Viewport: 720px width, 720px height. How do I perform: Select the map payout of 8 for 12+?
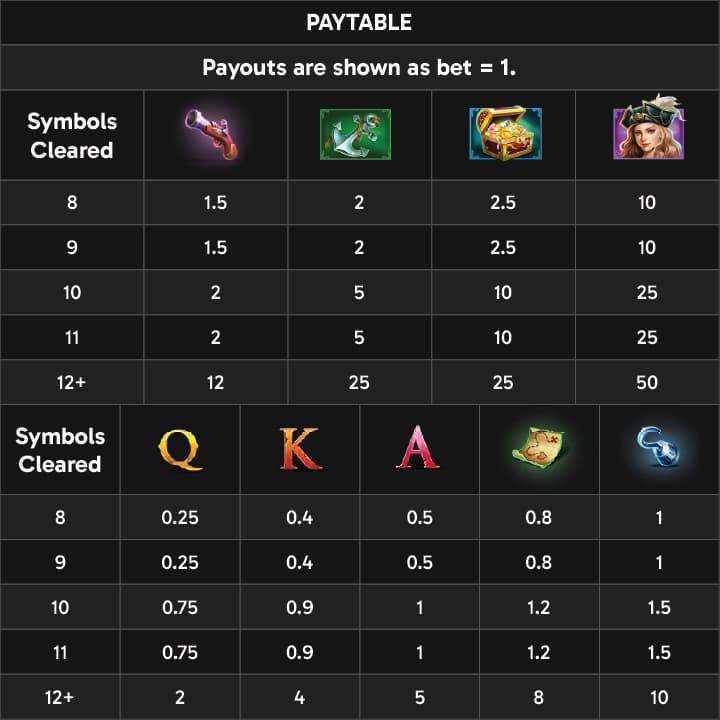539,698
